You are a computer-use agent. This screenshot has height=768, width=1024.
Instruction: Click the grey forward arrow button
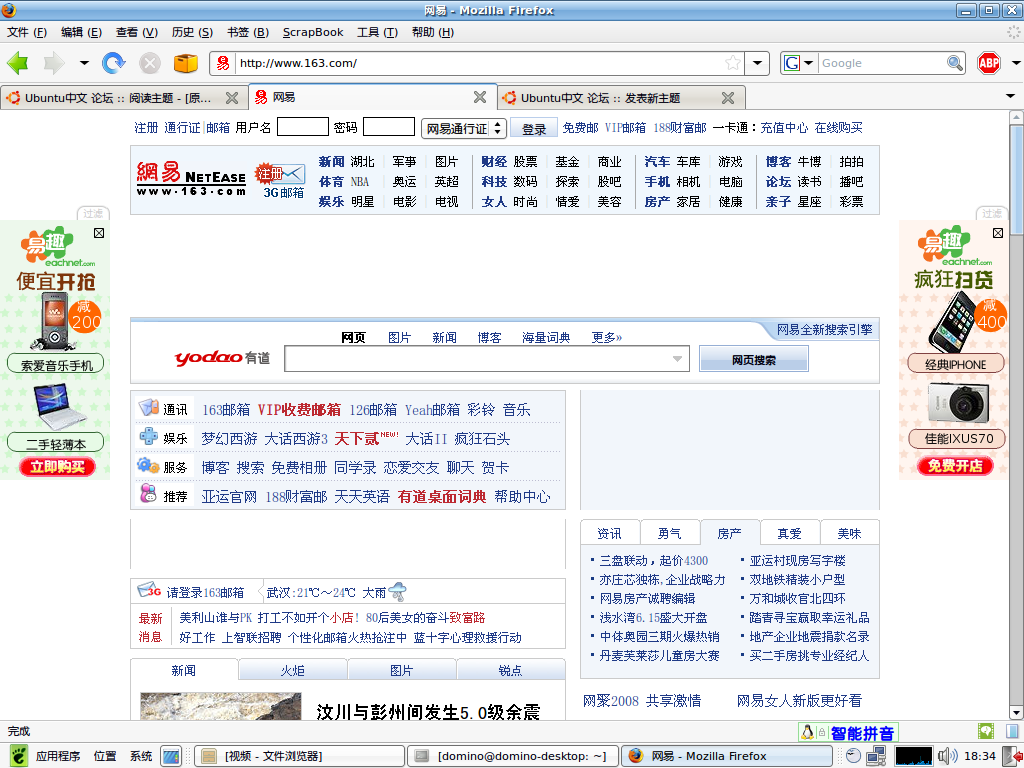pos(54,63)
